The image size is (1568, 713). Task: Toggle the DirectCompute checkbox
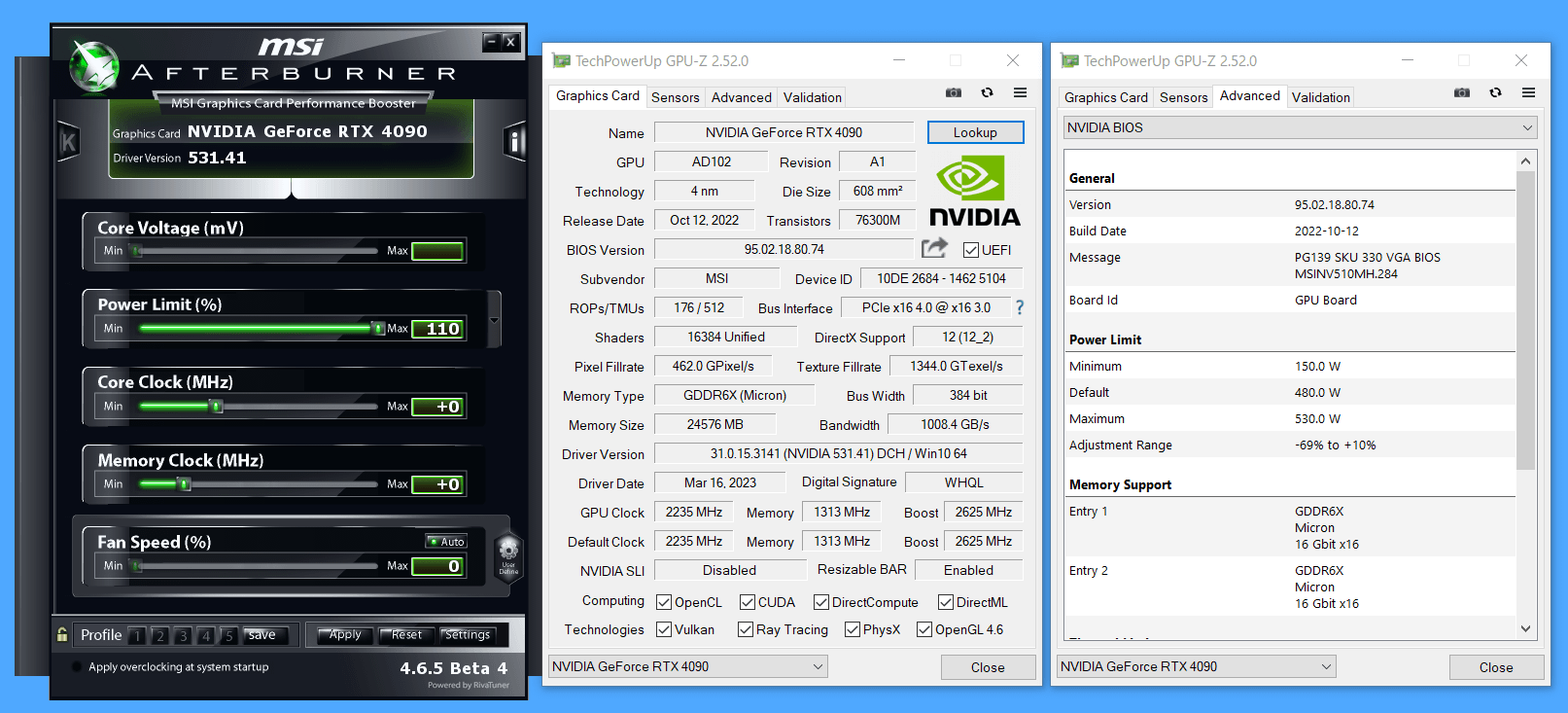click(821, 602)
